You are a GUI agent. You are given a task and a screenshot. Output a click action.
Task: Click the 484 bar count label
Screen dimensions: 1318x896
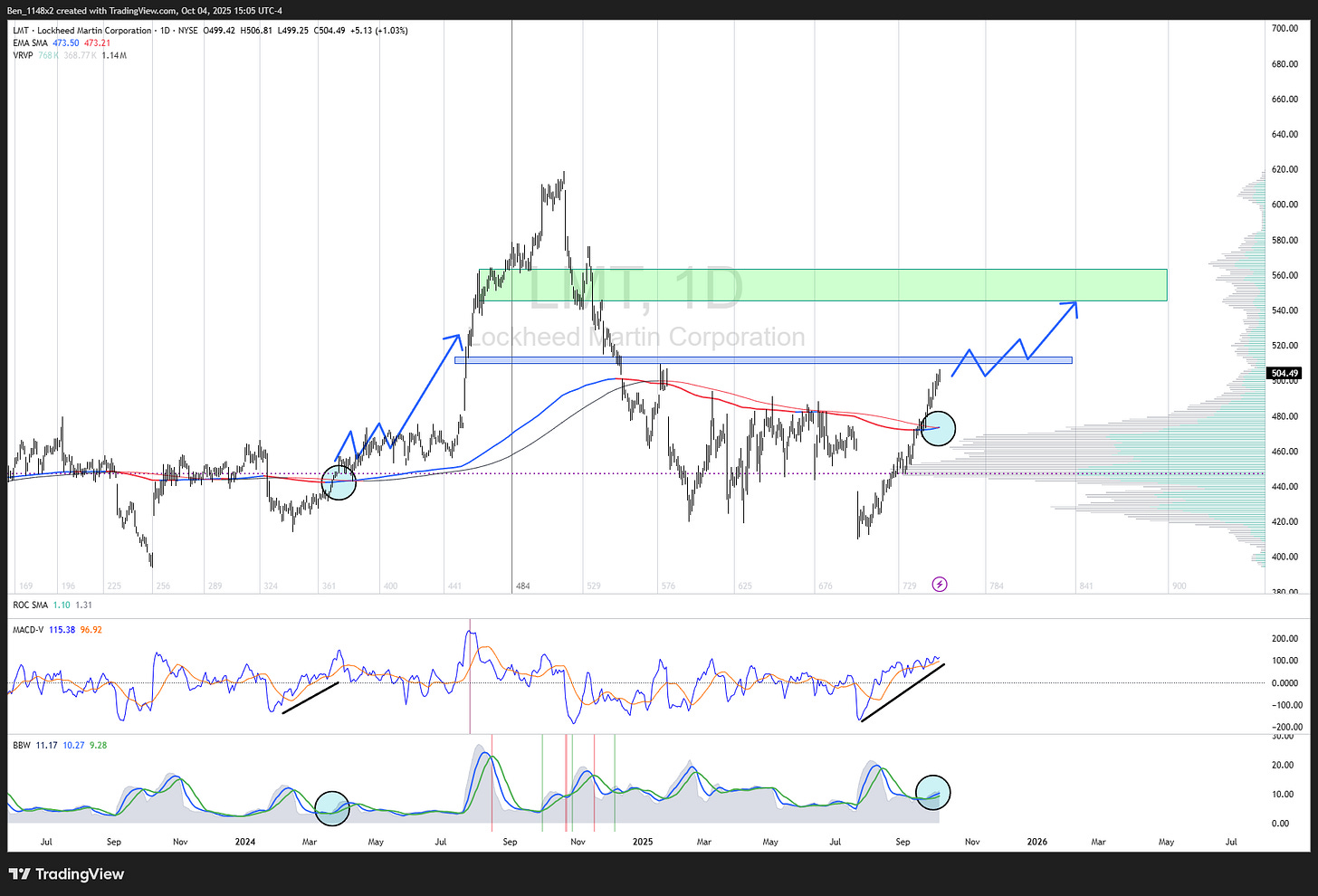(x=523, y=586)
